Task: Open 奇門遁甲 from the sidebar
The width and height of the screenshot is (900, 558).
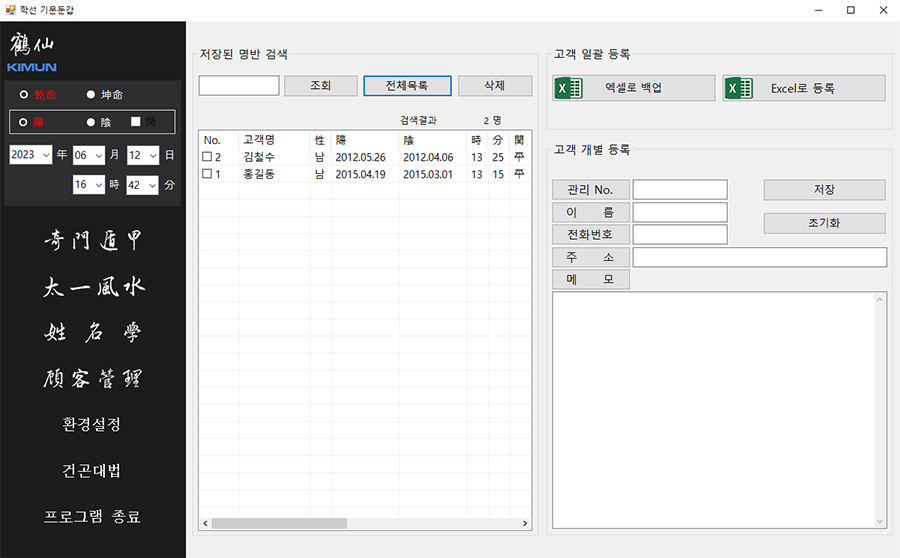Action: pyautogui.click(x=93, y=240)
